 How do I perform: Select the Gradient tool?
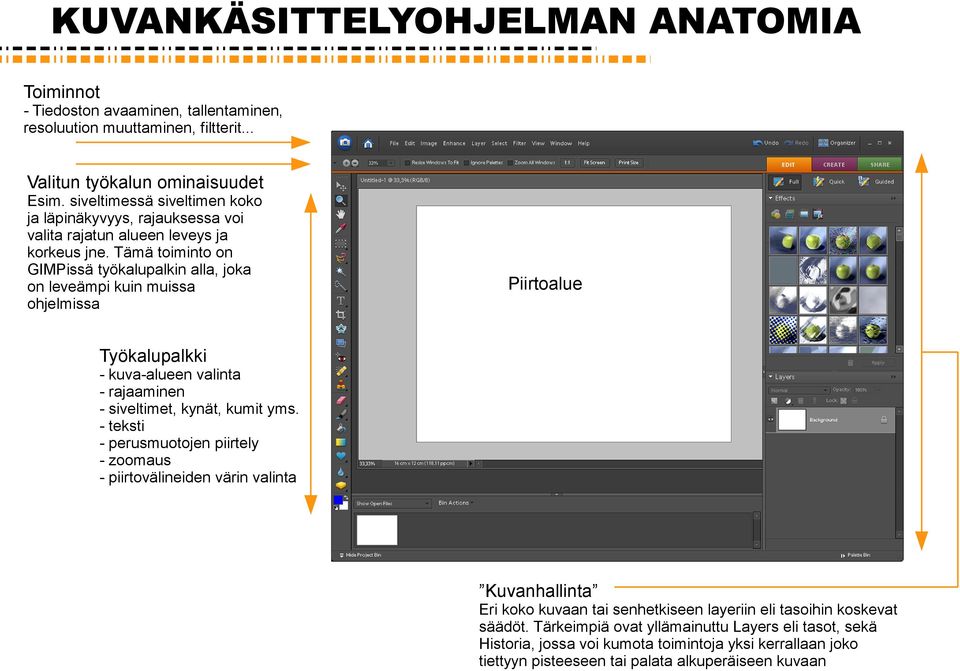[x=341, y=442]
